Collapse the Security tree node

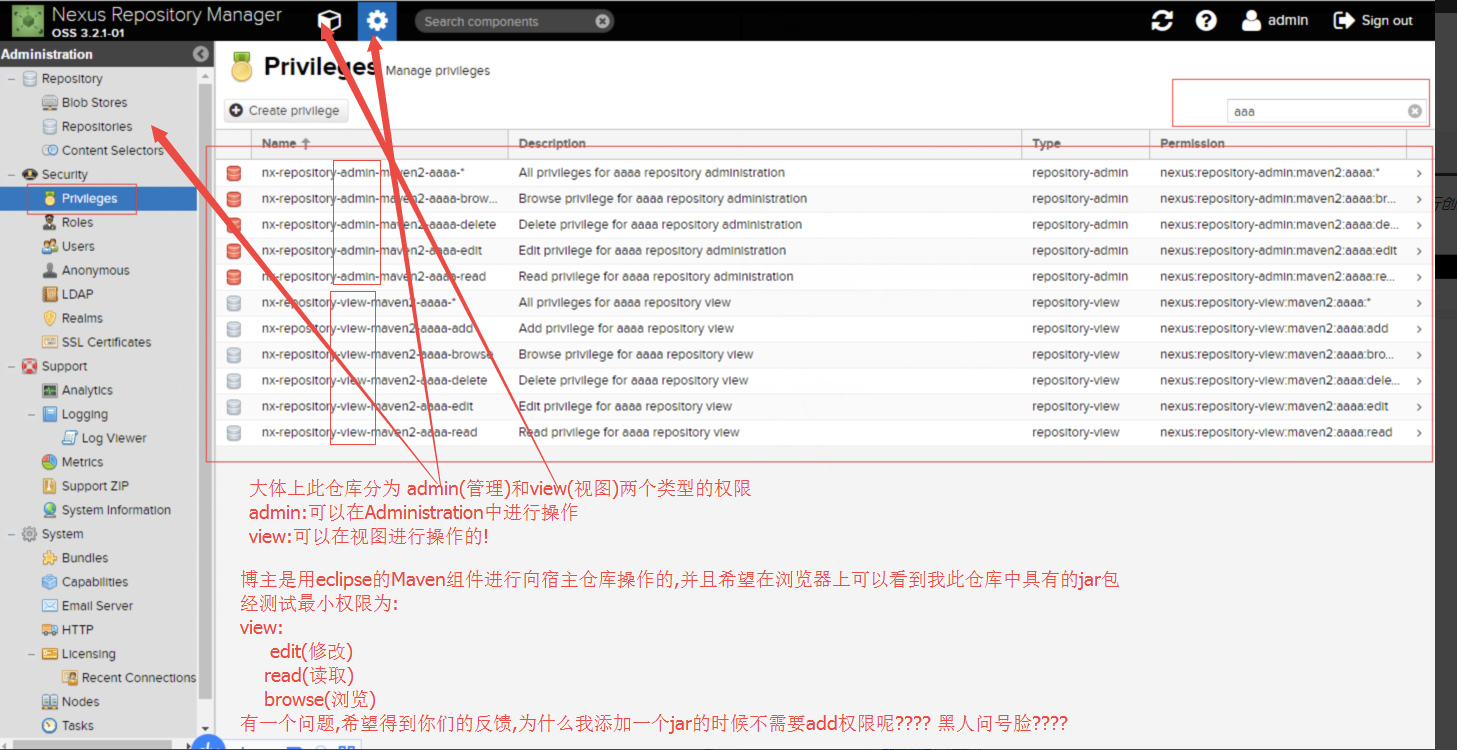pos(11,174)
